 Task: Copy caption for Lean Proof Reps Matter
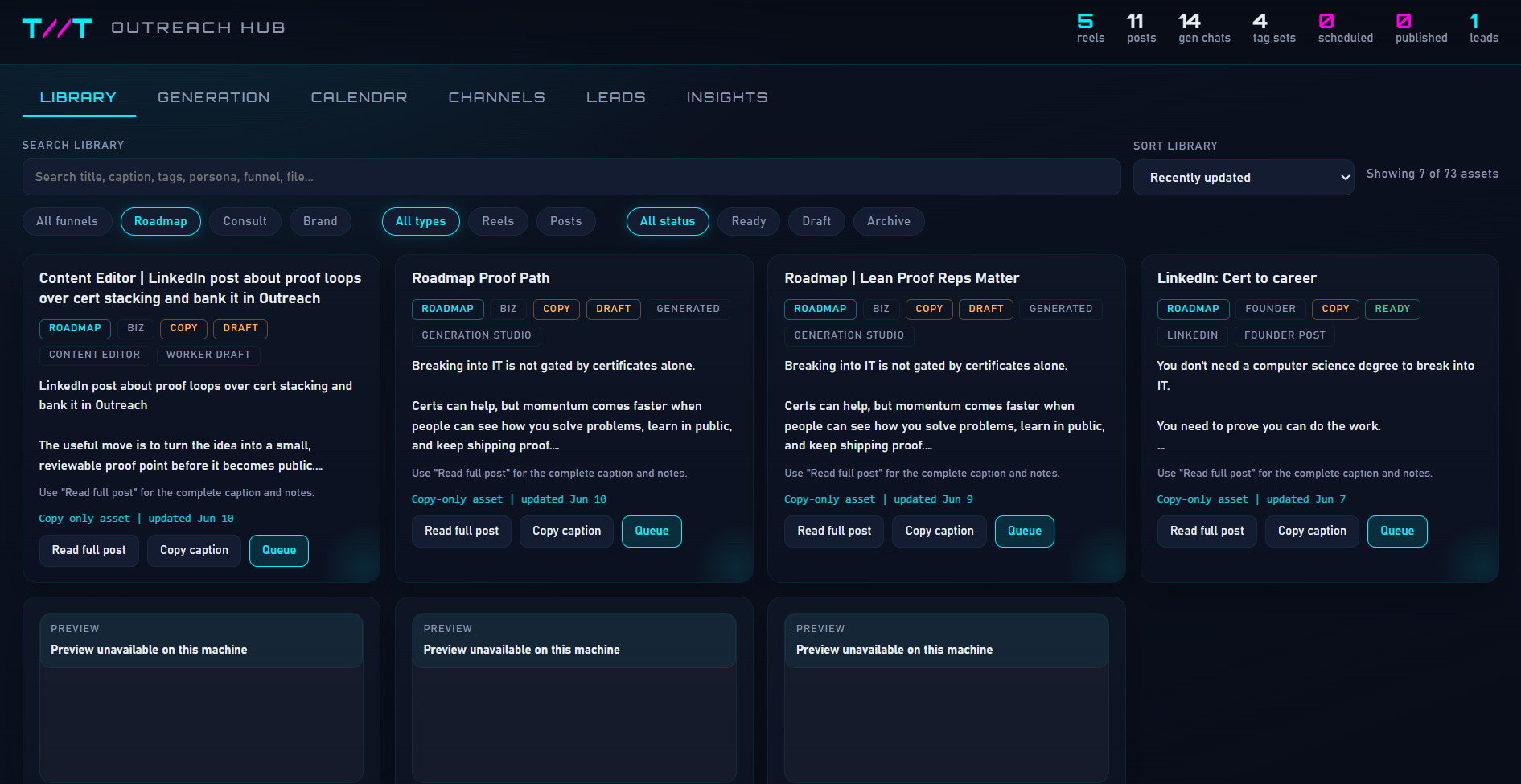(x=939, y=532)
